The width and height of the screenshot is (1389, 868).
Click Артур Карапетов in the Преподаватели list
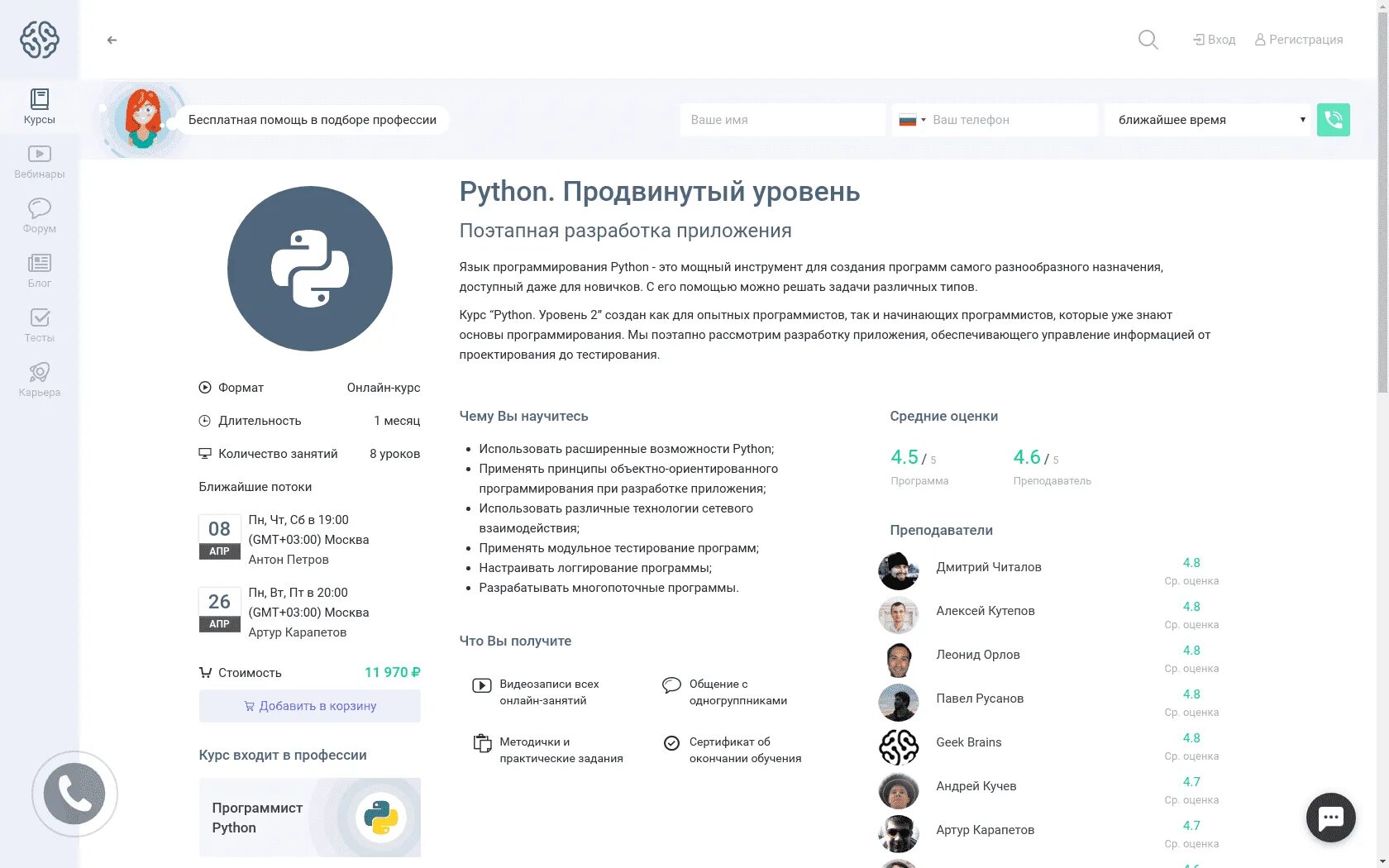tap(986, 830)
